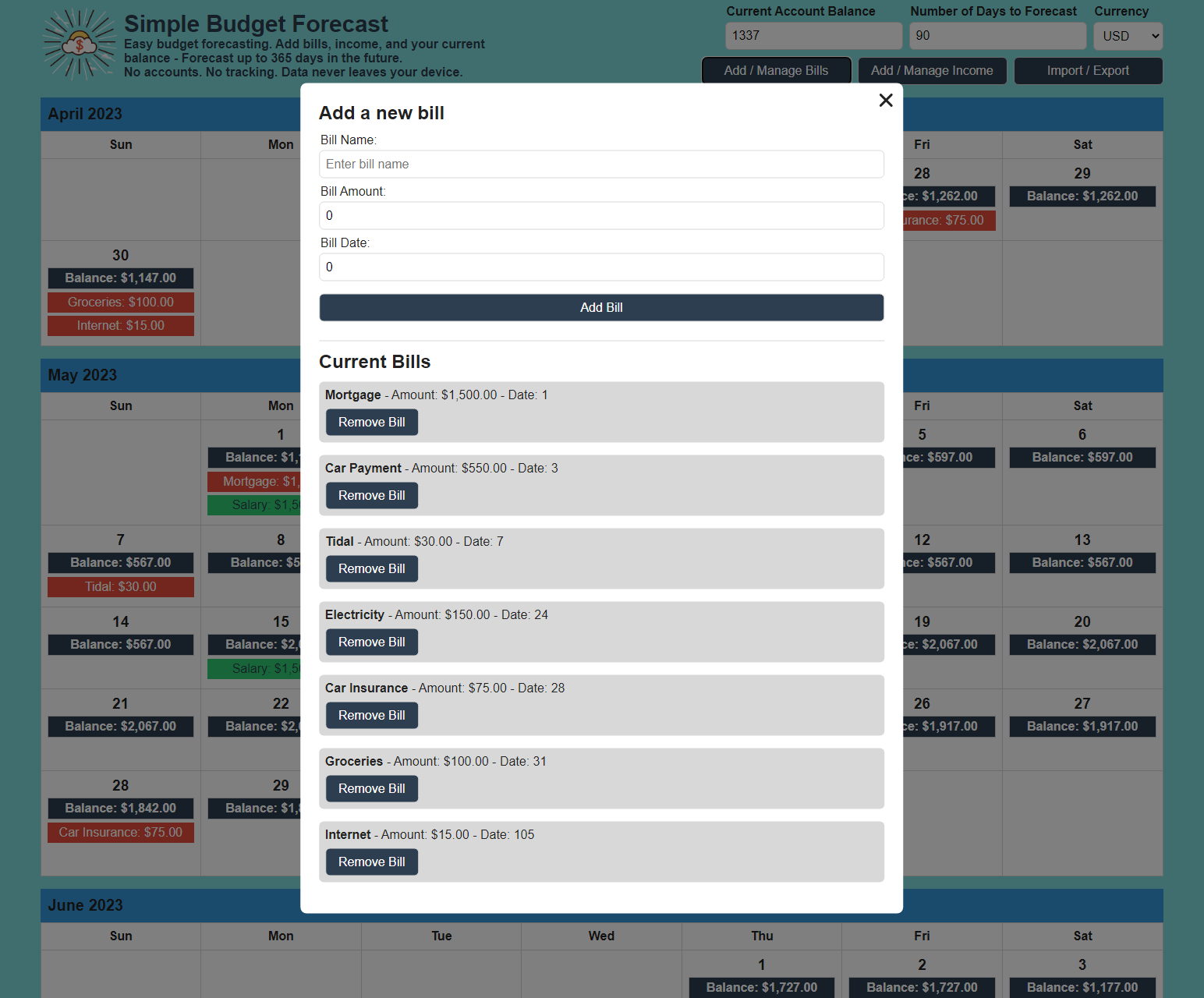Click Balance: $1,262.00 on April 29
Image resolution: width=1204 pixels, height=998 pixels.
point(1082,196)
